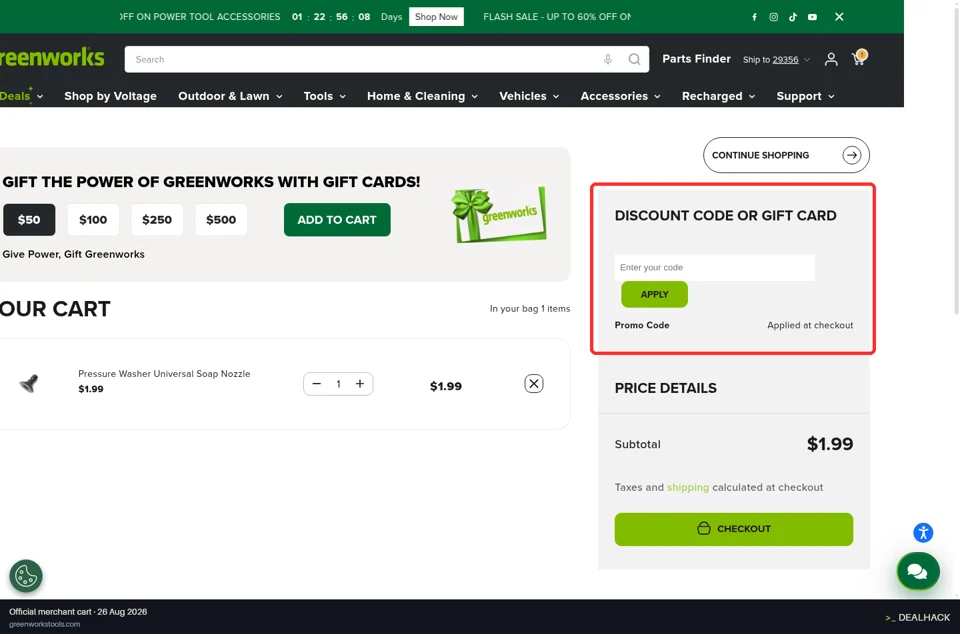960x634 pixels.
Task: Open the shipping link
Action: coord(688,487)
